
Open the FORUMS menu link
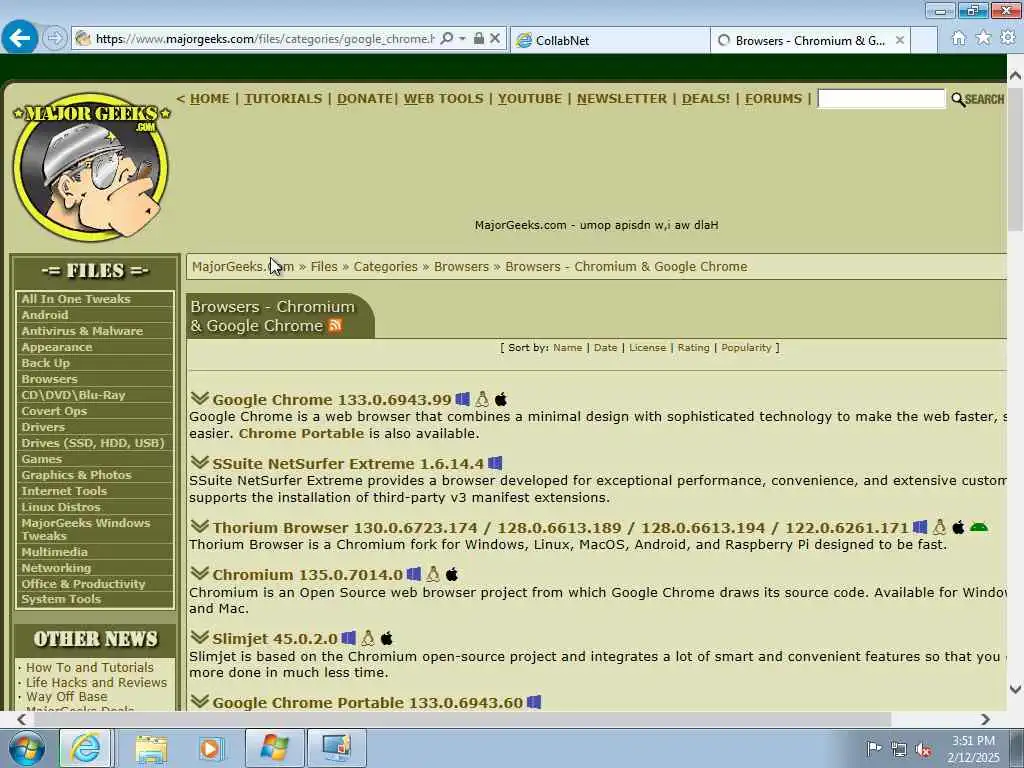pos(773,99)
